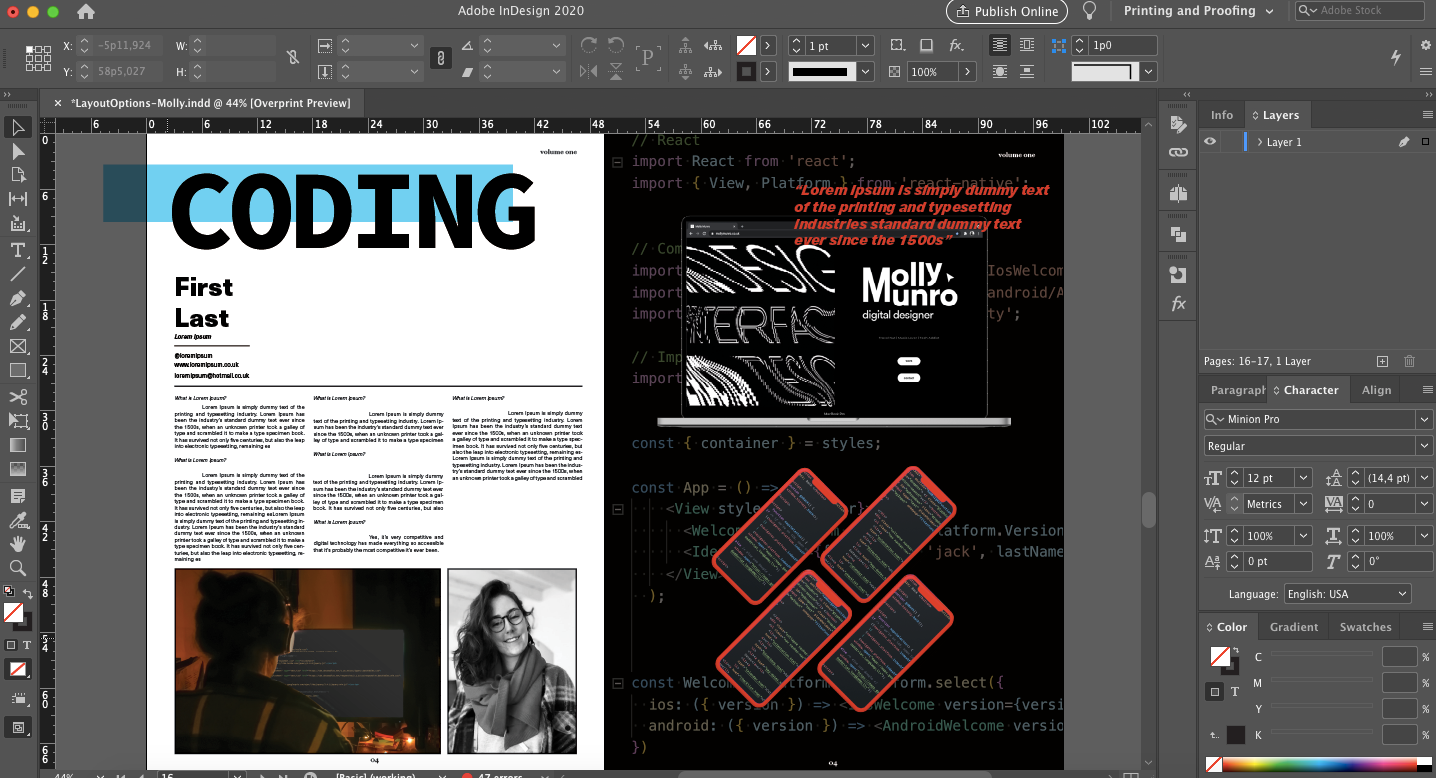Switch to the Gradient panel tab
Screen dimensions: 1436x778
(1294, 627)
